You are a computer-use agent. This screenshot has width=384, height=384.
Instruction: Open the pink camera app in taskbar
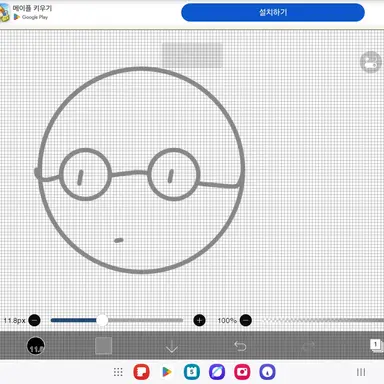tap(242, 372)
